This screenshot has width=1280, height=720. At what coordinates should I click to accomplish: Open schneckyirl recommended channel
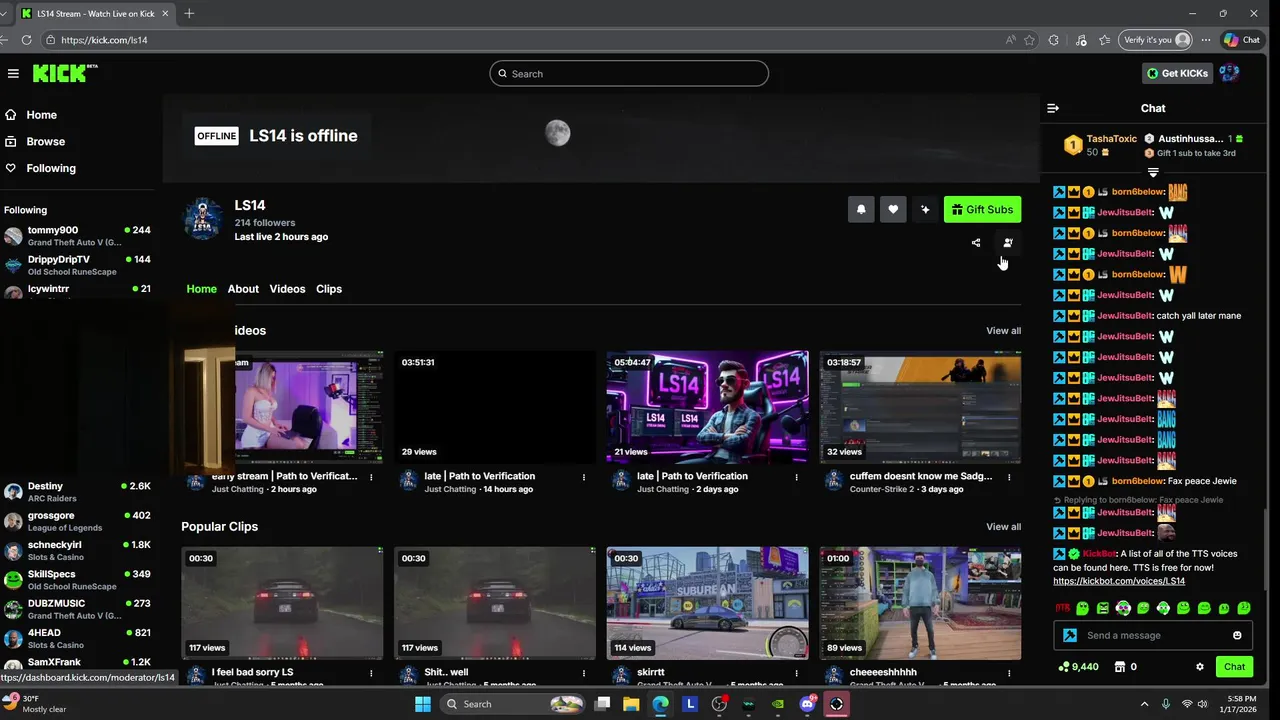coord(78,551)
